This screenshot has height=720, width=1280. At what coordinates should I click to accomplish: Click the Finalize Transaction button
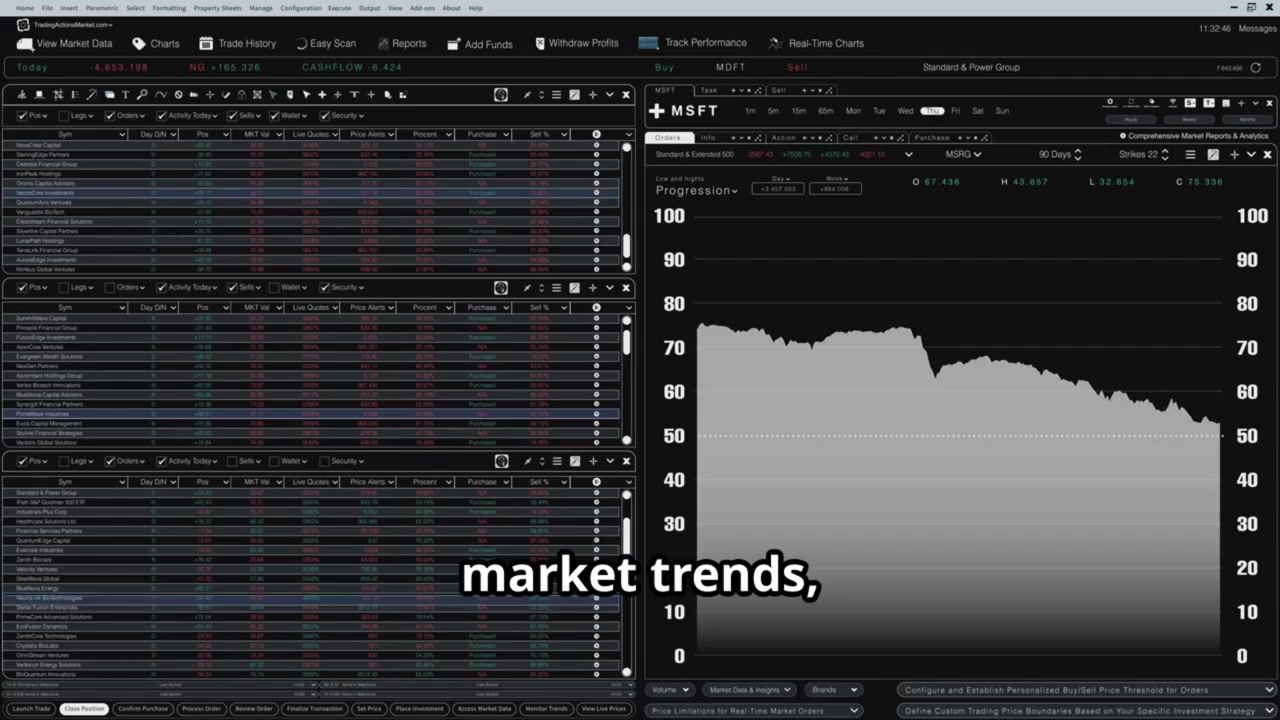314,709
